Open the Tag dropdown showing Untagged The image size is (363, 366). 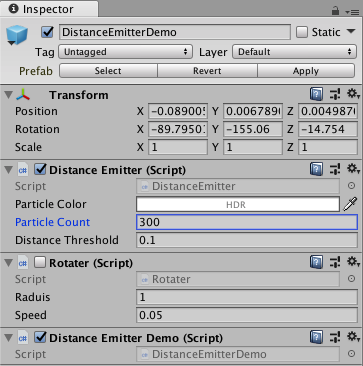point(125,52)
